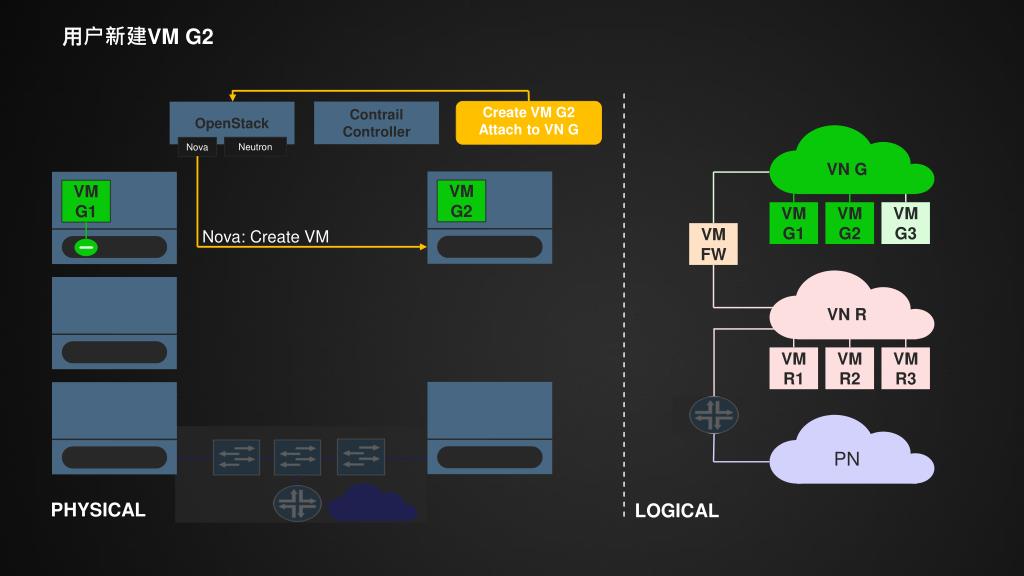Click the first dimmed switch icon
Screen dimensions: 1024x576
[x=236, y=457]
